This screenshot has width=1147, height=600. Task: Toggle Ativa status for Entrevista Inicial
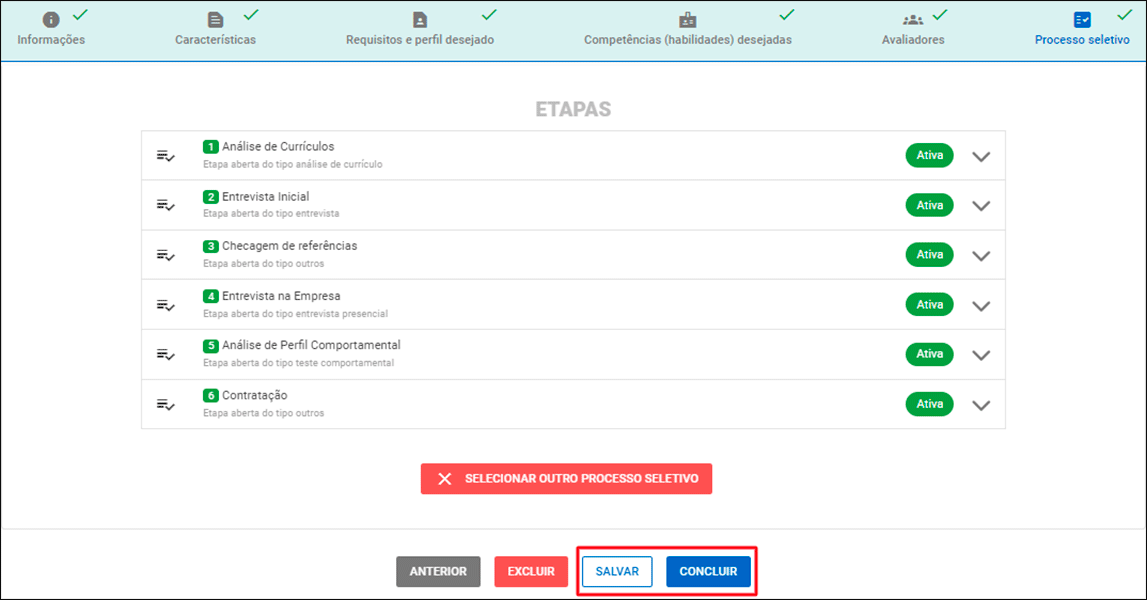[x=929, y=205]
